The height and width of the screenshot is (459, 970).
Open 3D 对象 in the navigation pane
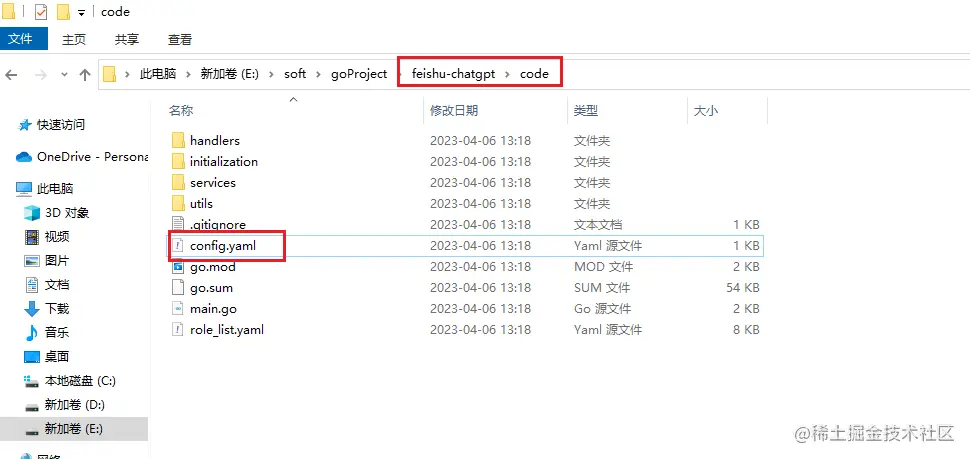[67, 213]
